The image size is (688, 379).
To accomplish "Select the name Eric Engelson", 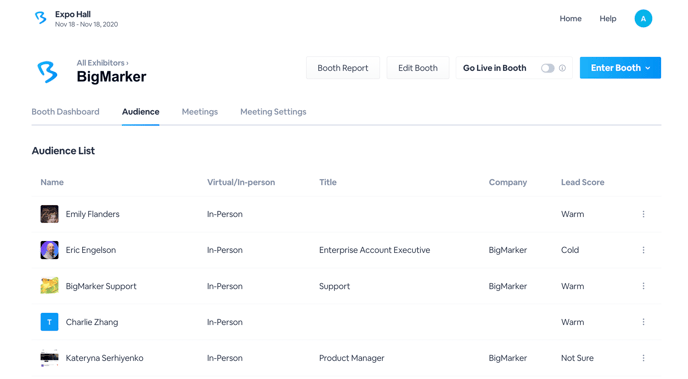I will click(x=91, y=250).
